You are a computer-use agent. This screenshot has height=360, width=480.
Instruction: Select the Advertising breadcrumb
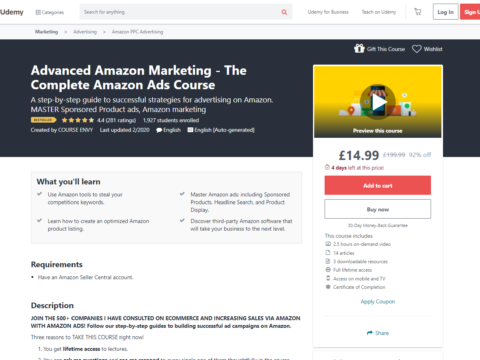coord(85,32)
